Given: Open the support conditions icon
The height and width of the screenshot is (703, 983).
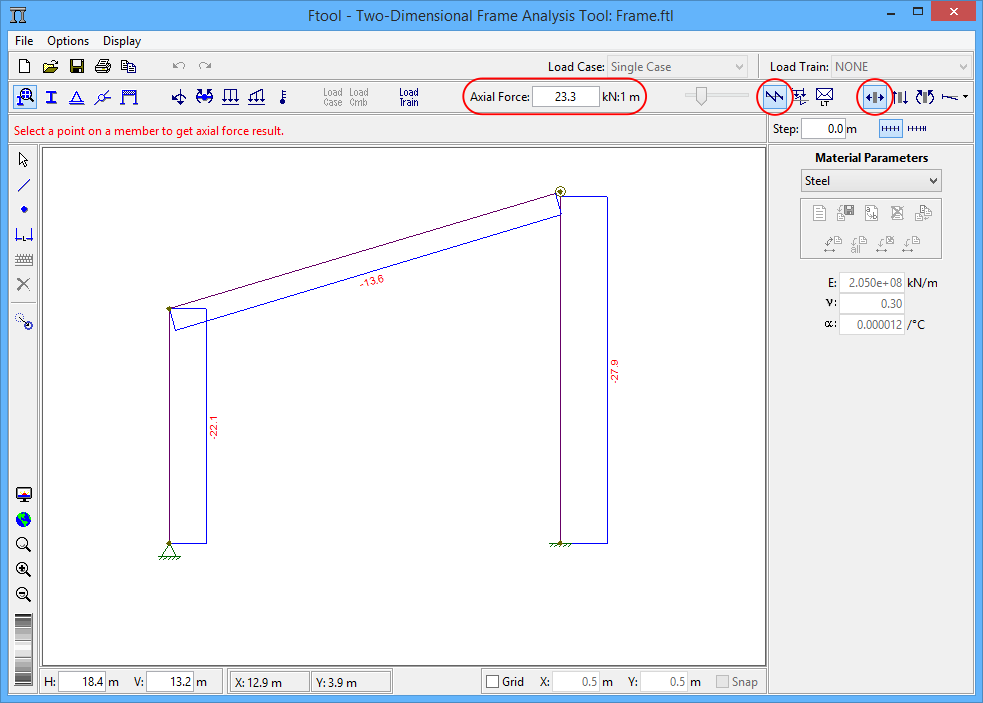Looking at the screenshot, I should [76, 97].
